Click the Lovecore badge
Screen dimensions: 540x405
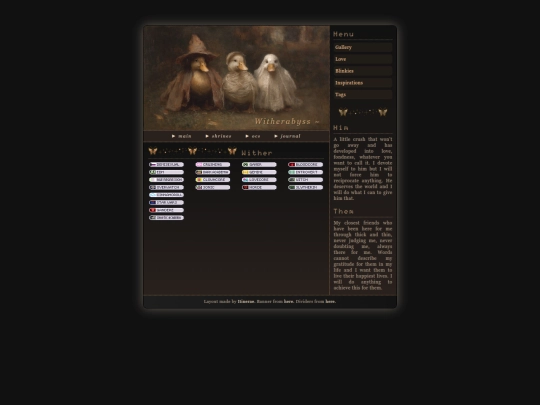click(259, 180)
